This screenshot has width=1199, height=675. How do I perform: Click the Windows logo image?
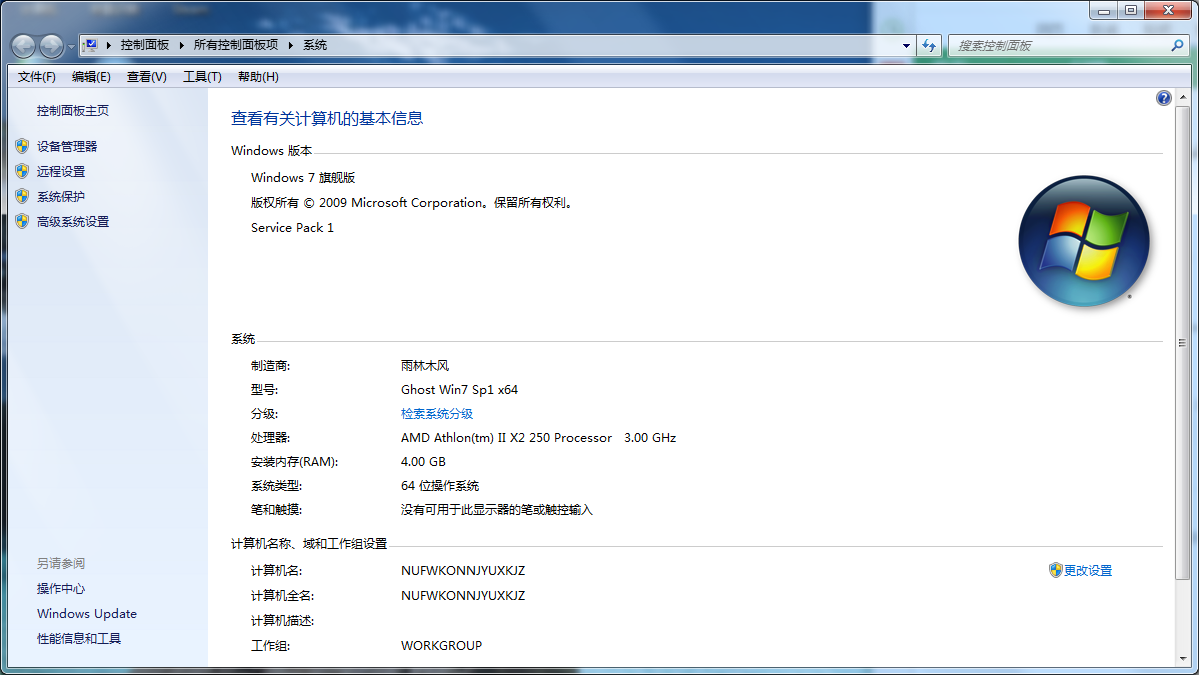point(1084,242)
